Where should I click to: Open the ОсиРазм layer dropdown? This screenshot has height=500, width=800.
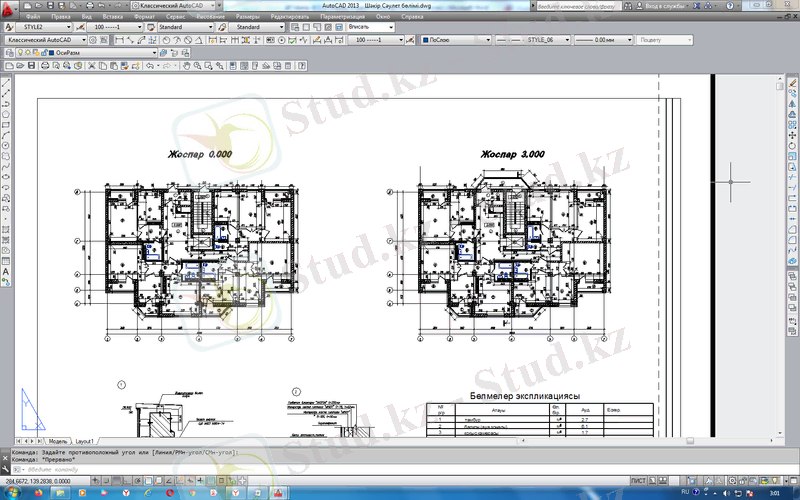[x=86, y=53]
